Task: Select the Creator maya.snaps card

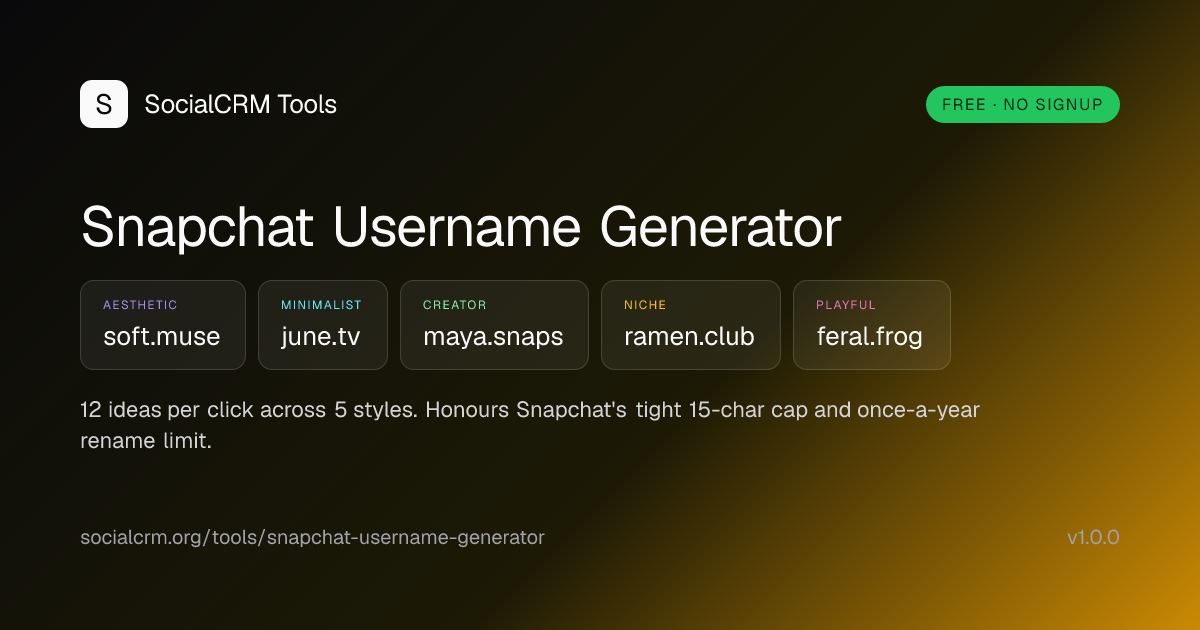Action: click(x=494, y=325)
